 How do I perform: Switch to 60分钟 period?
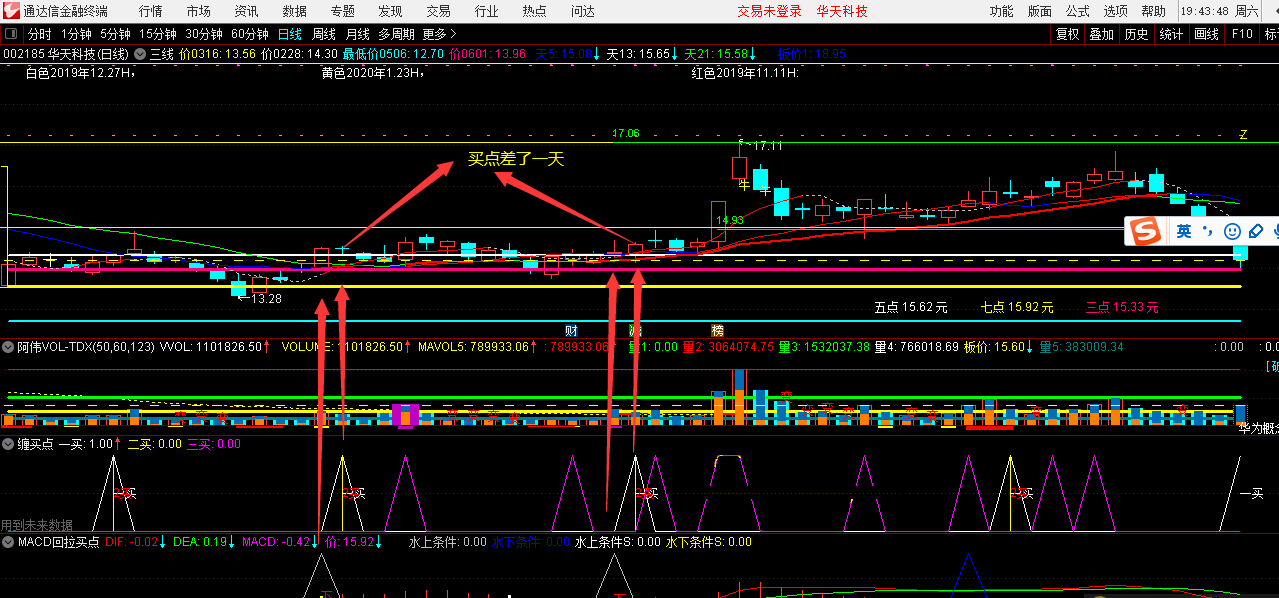pyautogui.click(x=250, y=34)
